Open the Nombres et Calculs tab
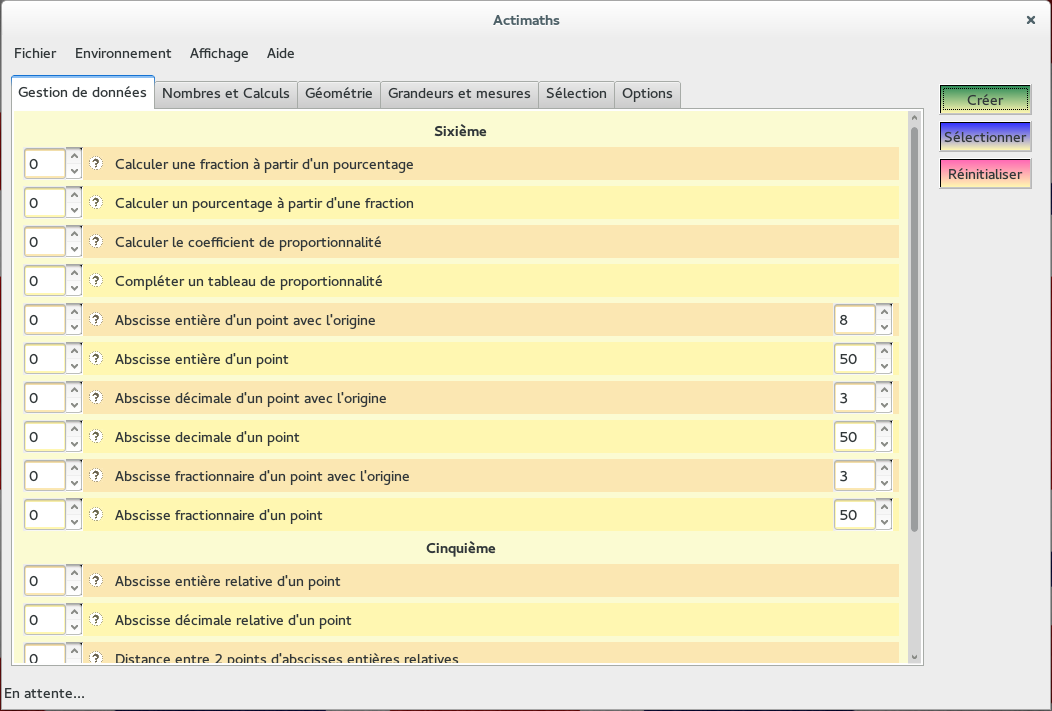The width and height of the screenshot is (1052, 711). (225, 94)
